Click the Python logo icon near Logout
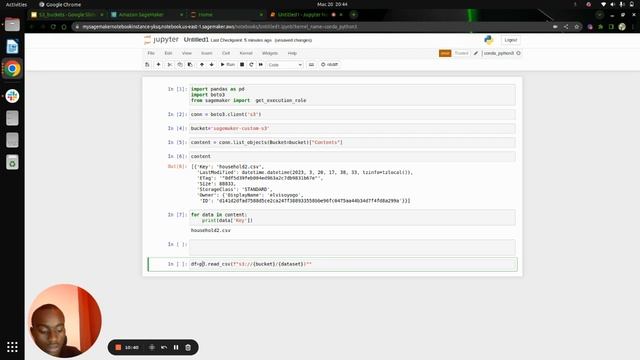640x360 pixels. coord(489,40)
